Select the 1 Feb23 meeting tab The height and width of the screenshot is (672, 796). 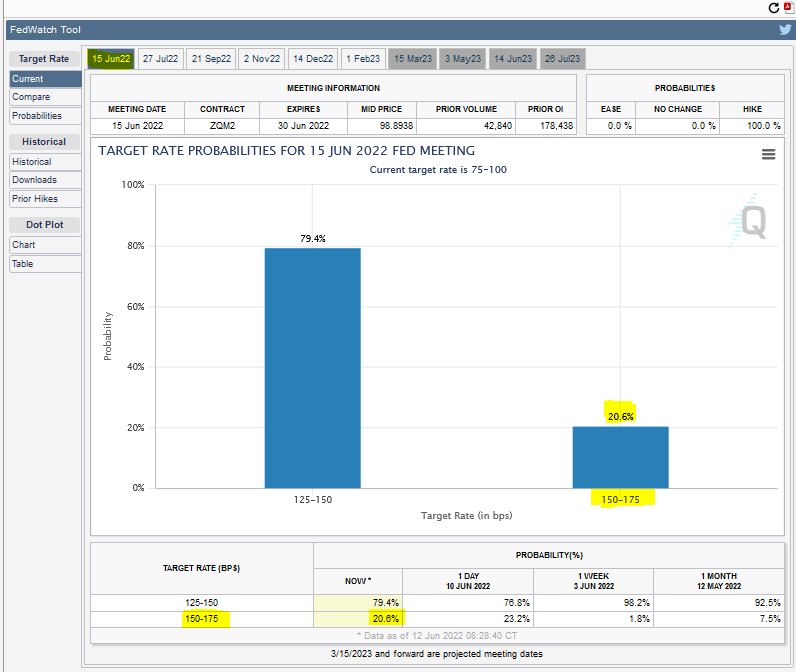click(x=363, y=59)
